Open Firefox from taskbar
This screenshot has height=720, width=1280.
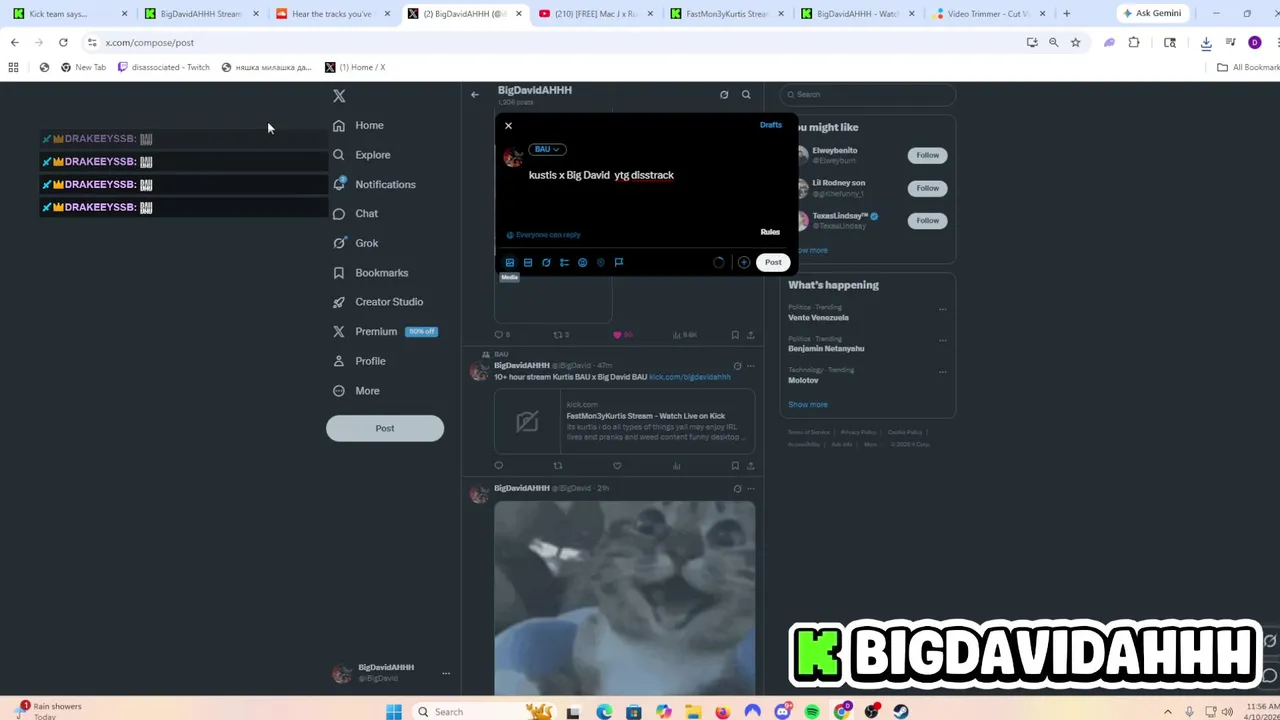point(723,712)
